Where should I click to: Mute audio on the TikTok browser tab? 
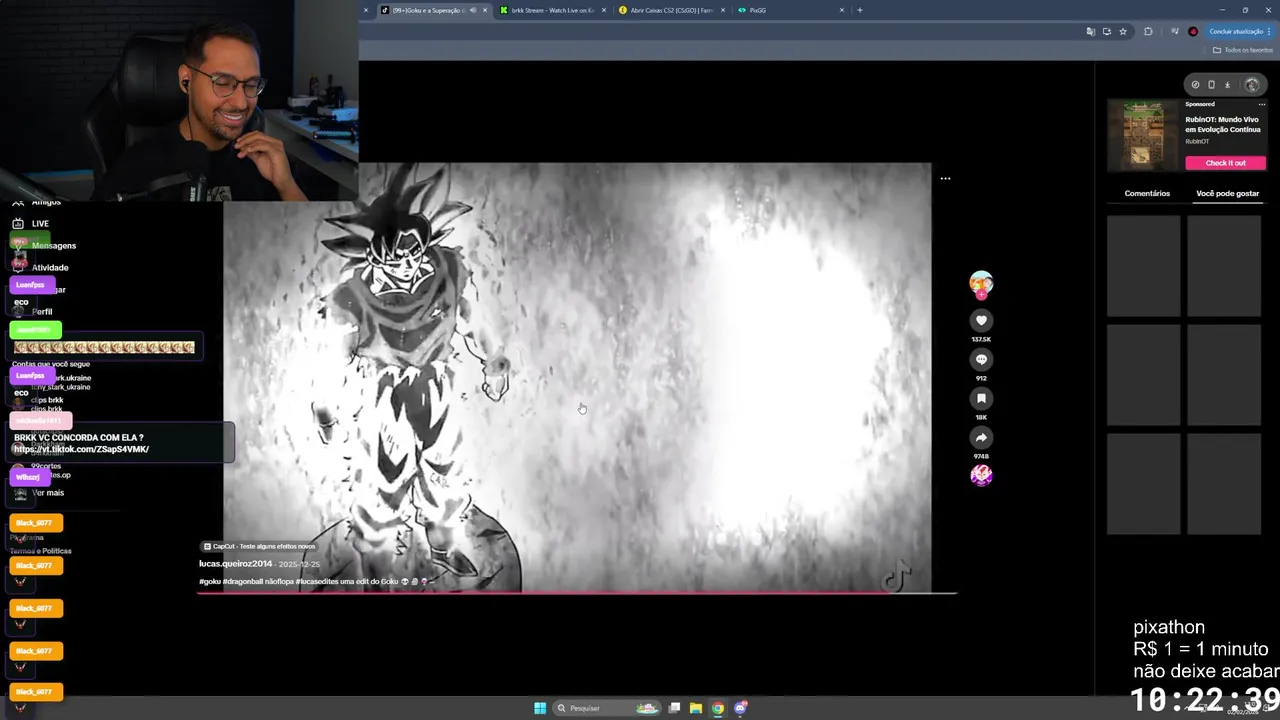(472, 10)
